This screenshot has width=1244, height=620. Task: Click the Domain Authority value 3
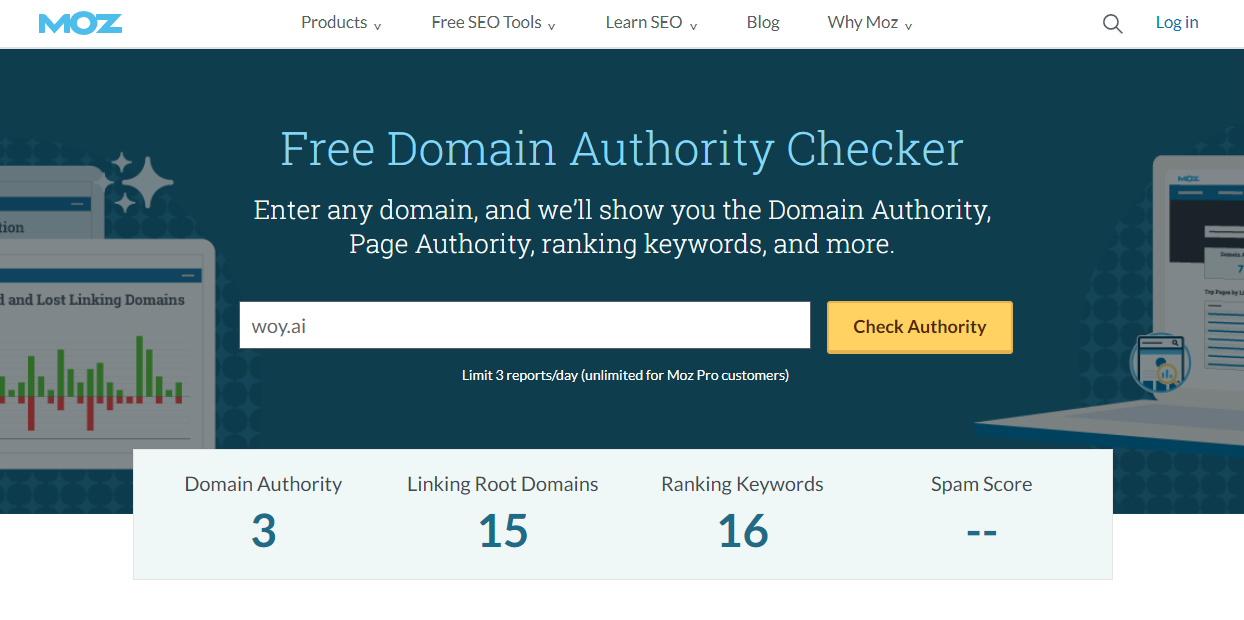[263, 531]
